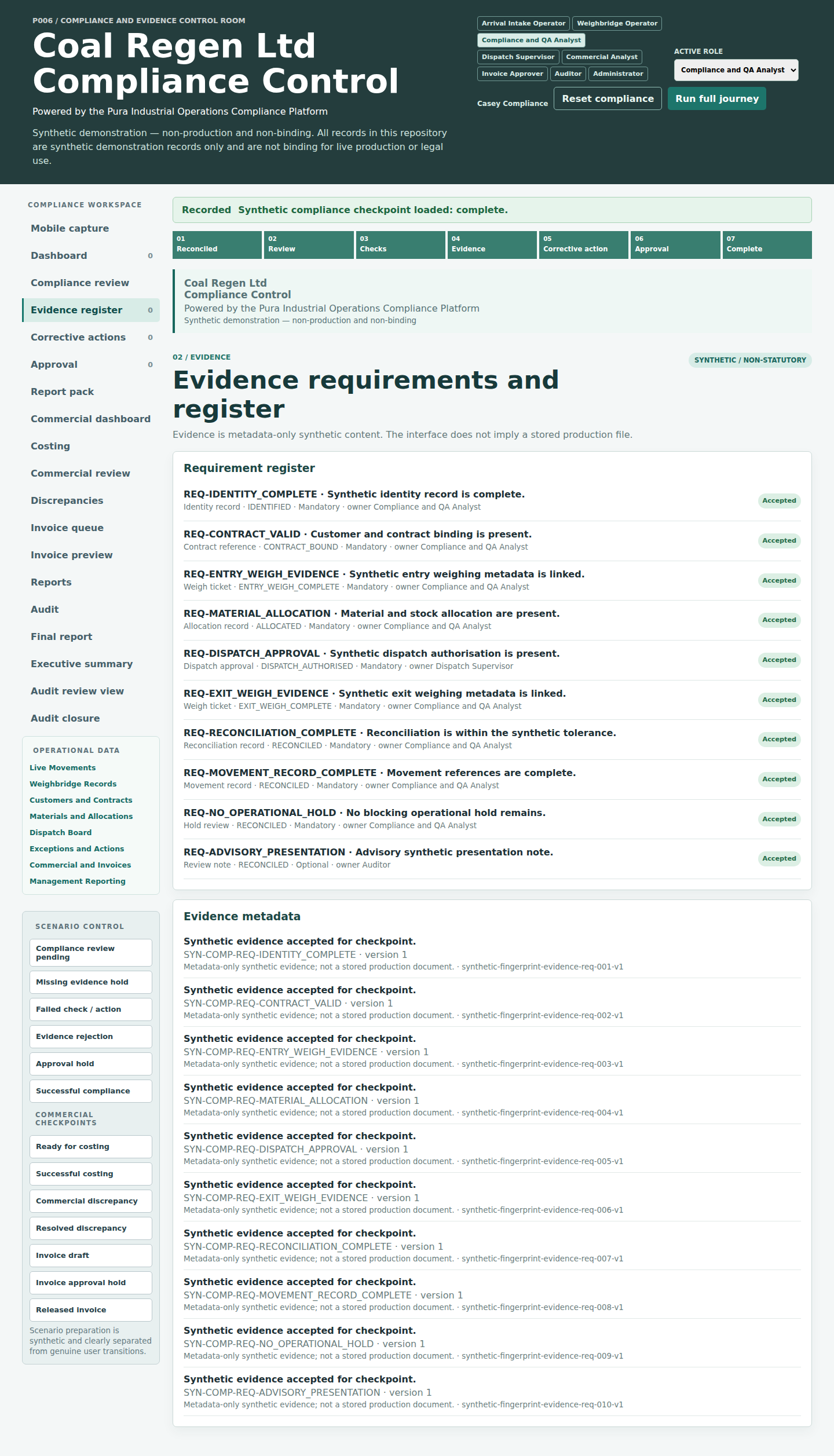Load Successful compliance scenario

click(91, 1091)
